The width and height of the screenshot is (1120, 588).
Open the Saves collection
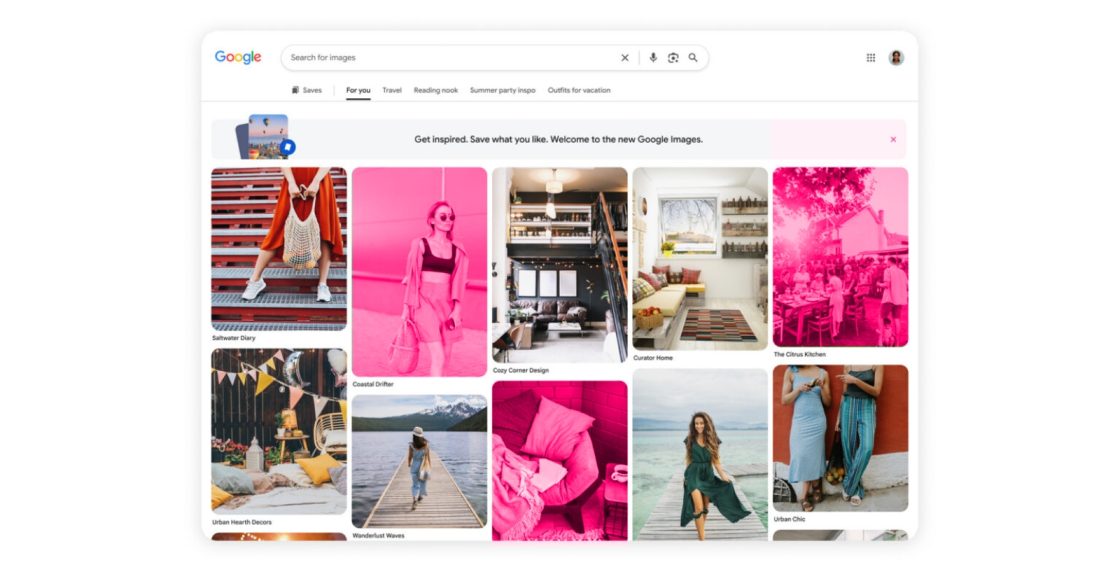coord(306,90)
